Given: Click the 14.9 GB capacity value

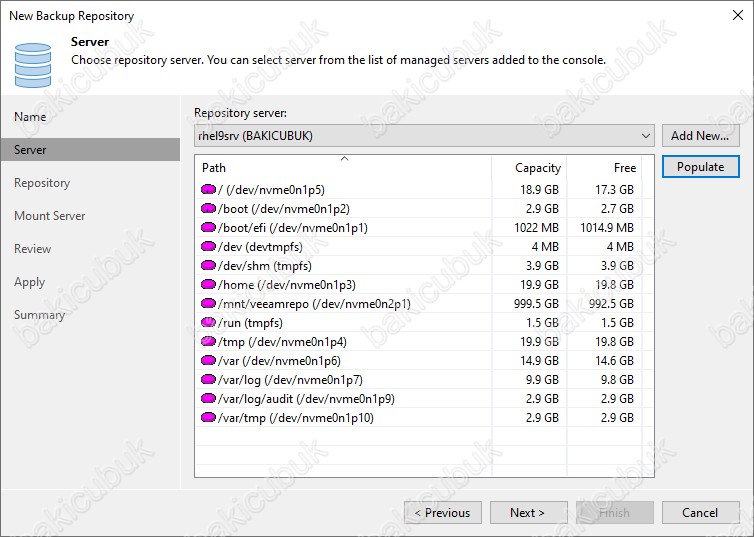Looking at the screenshot, I should point(540,361).
